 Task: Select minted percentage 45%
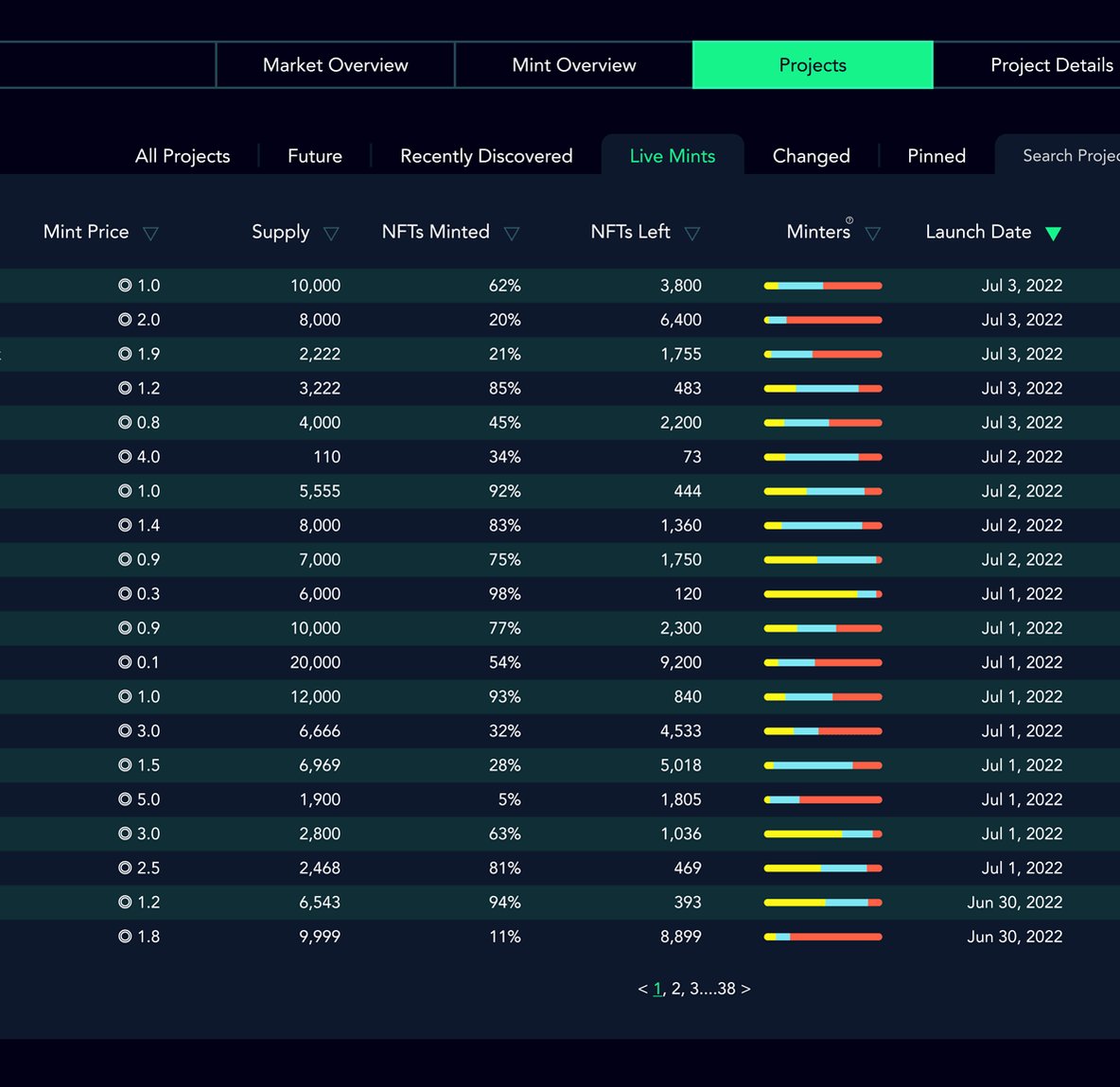click(x=504, y=423)
